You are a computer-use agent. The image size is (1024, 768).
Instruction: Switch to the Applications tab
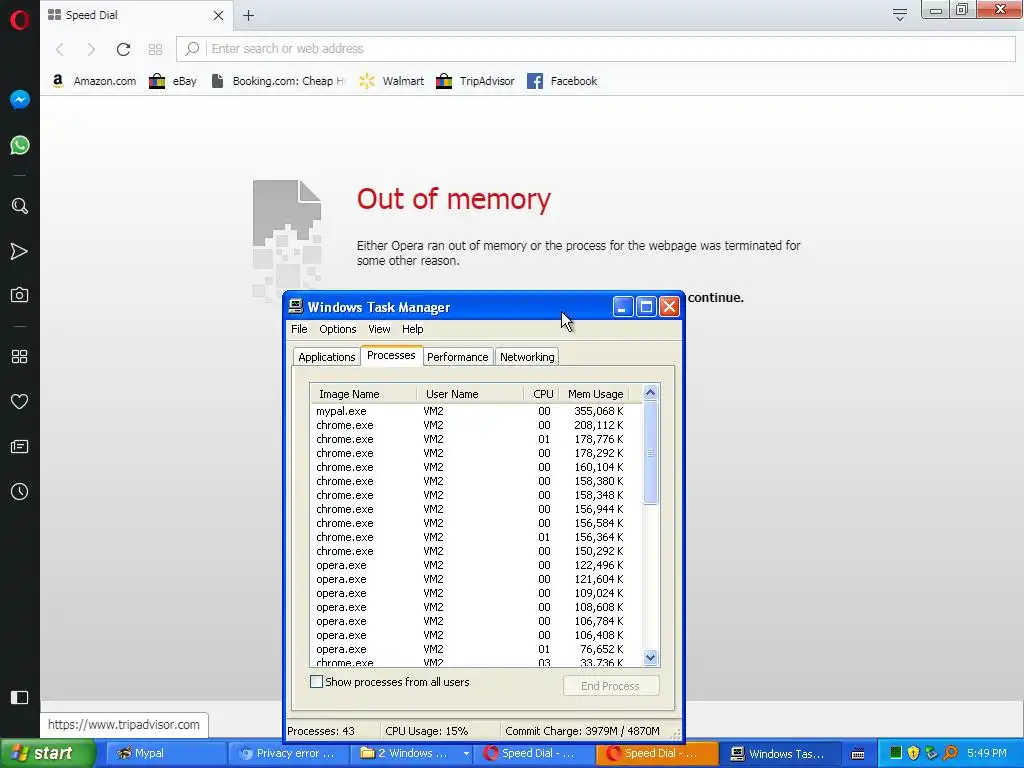click(x=327, y=357)
